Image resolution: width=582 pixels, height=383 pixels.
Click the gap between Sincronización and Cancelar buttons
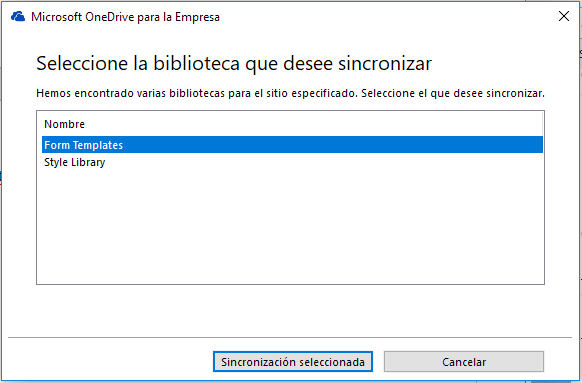pos(378,362)
